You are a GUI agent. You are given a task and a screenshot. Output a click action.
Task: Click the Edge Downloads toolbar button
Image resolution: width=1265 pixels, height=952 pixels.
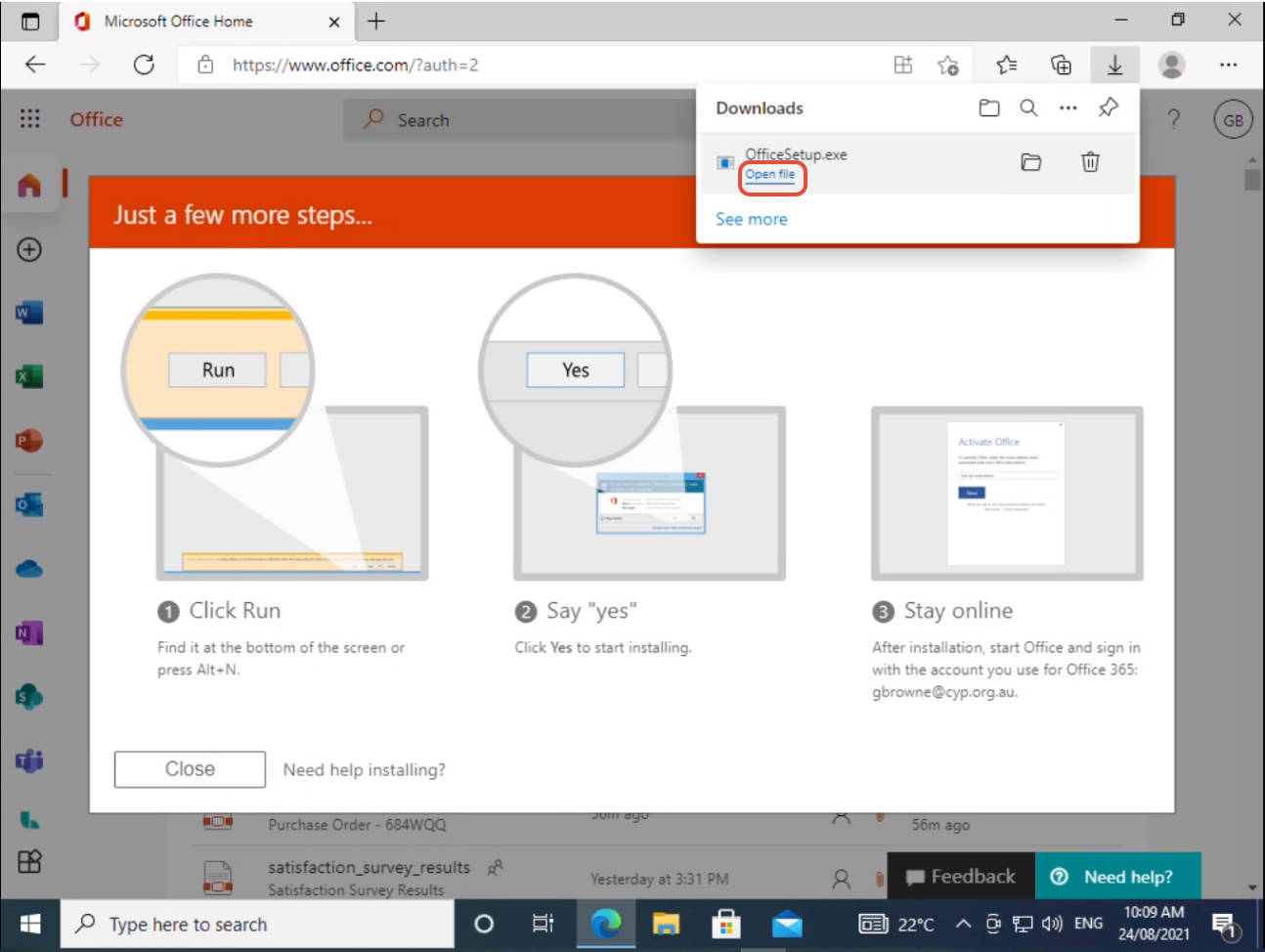tap(1114, 65)
